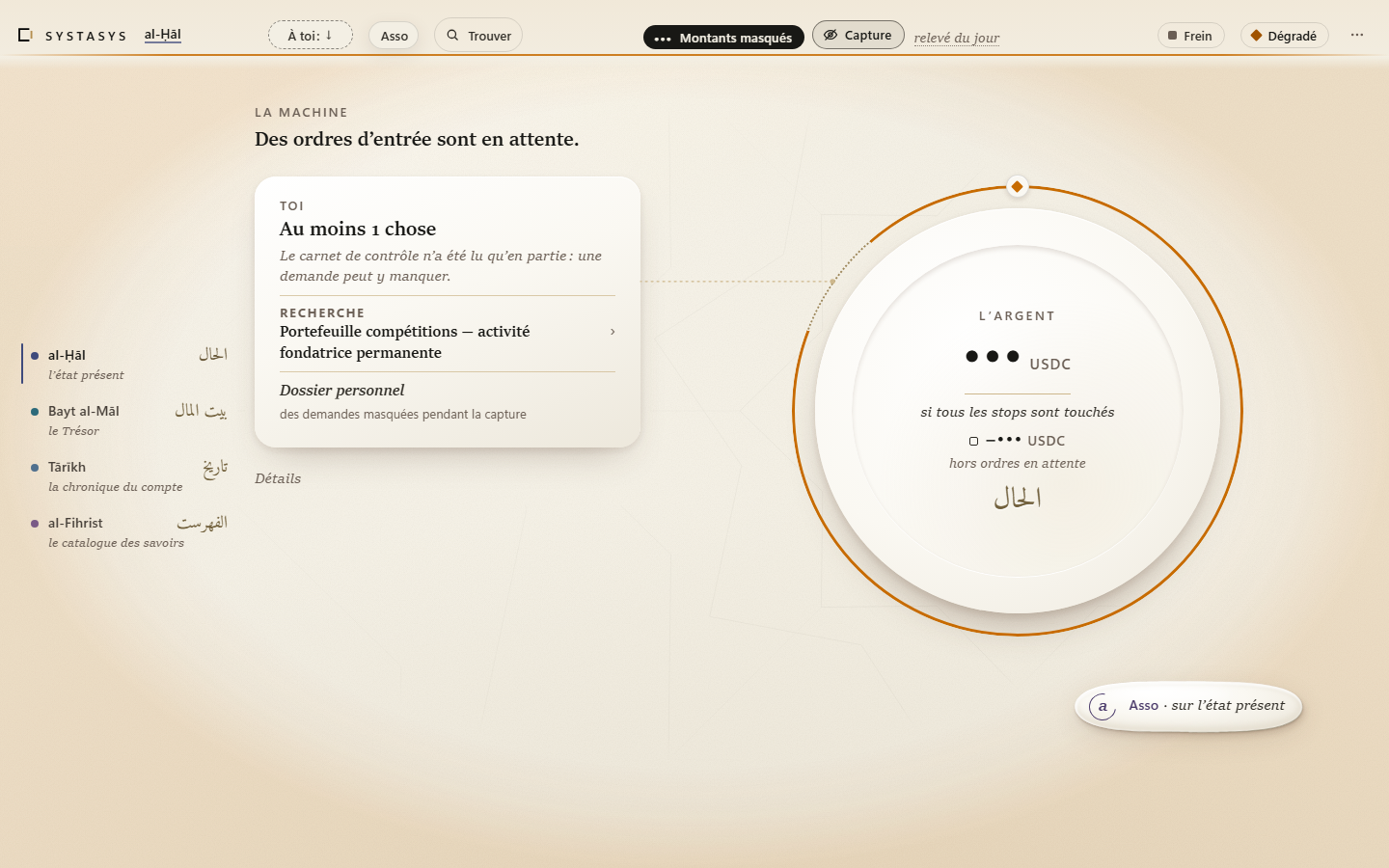This screenshot has width=1389, height=868.
Task: Click the Asso button in the top bar
Action: (394, 36)
